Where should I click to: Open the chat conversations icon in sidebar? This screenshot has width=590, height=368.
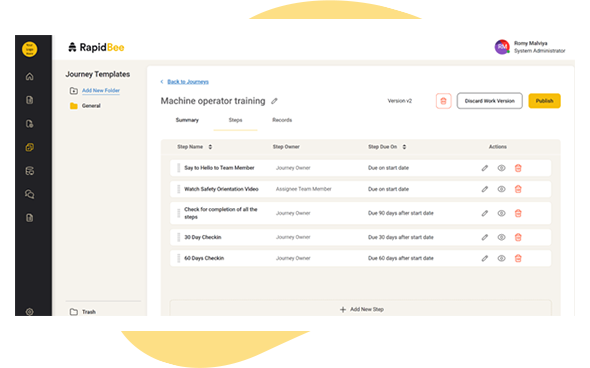29,194
